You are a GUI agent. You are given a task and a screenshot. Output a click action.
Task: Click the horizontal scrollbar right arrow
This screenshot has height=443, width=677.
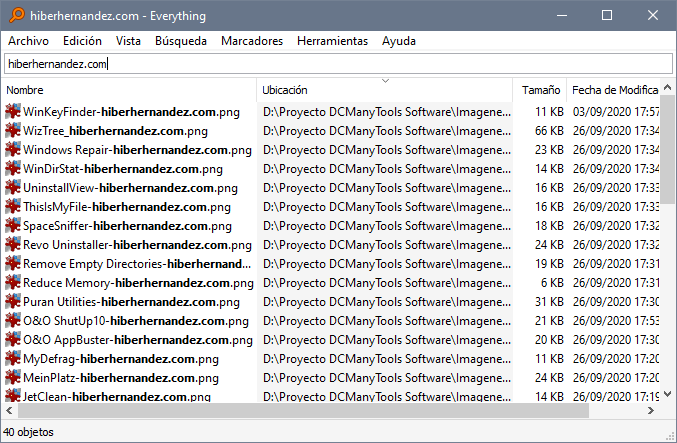click(x=651, y=411)
